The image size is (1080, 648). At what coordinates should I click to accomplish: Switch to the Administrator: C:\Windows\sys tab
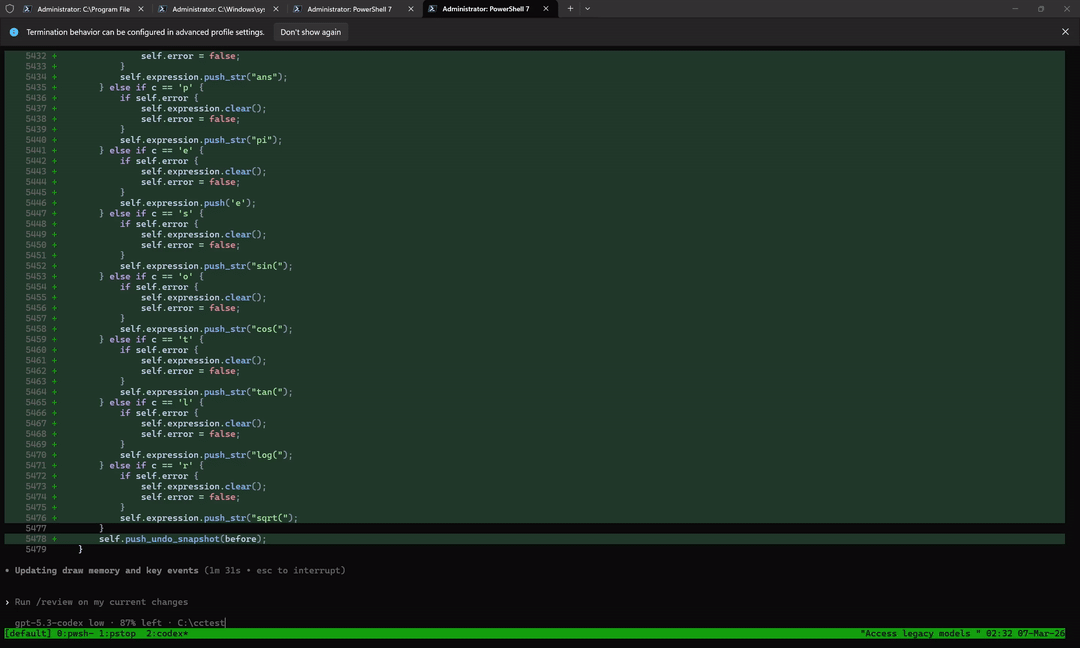[x=218, y=8]
